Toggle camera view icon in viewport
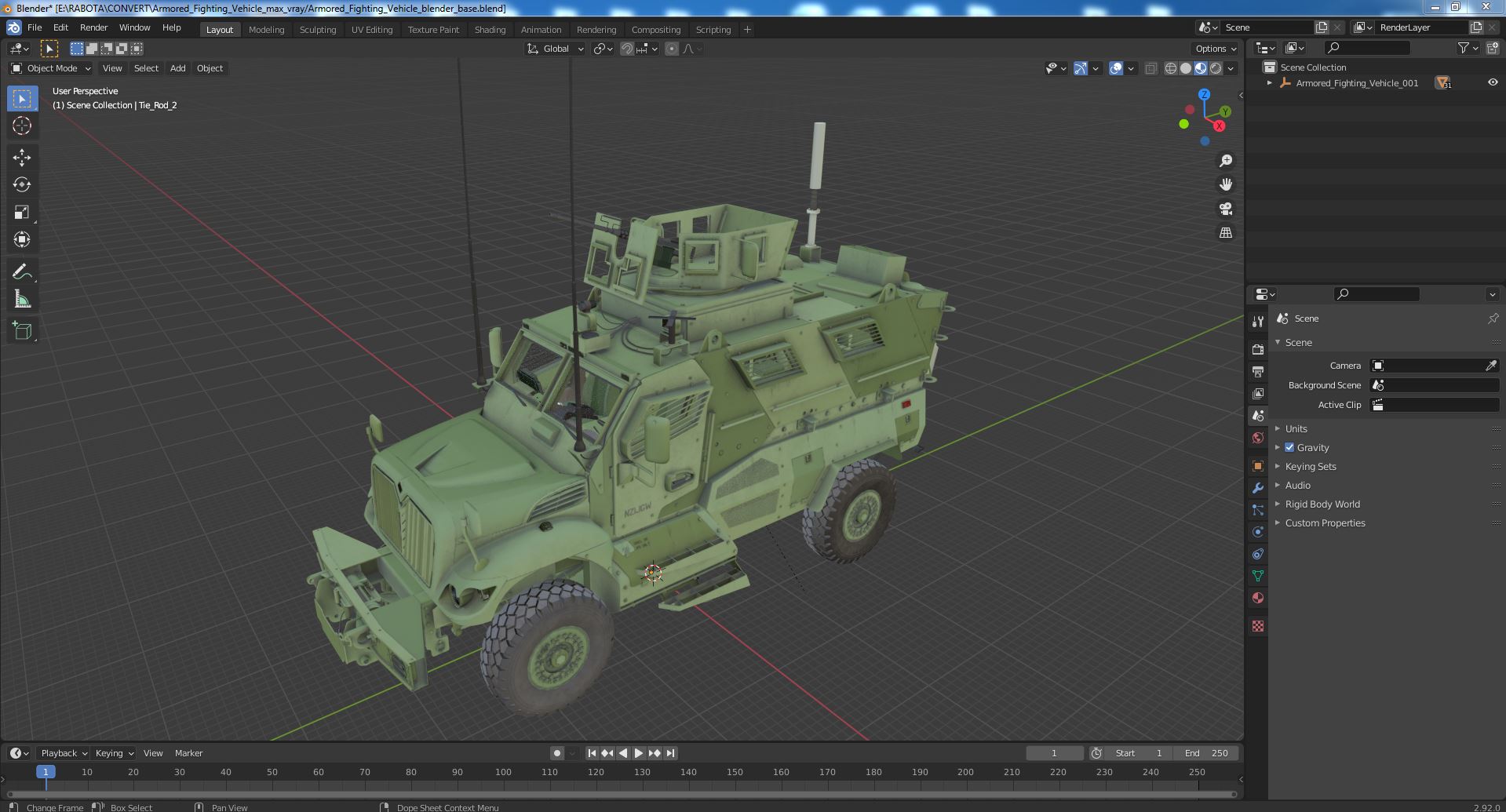 click(x=1226, y=209)
